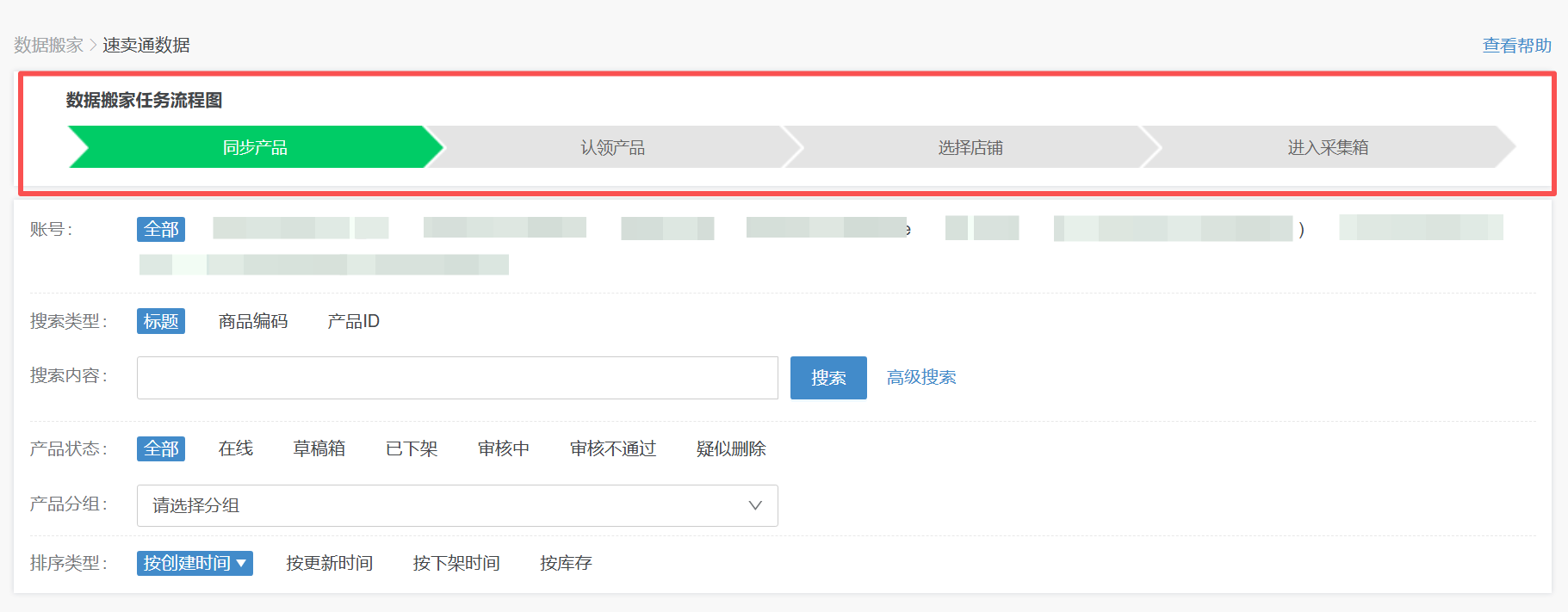Click 数据搬家 in the breadcrumb

[x=48, y=45]
